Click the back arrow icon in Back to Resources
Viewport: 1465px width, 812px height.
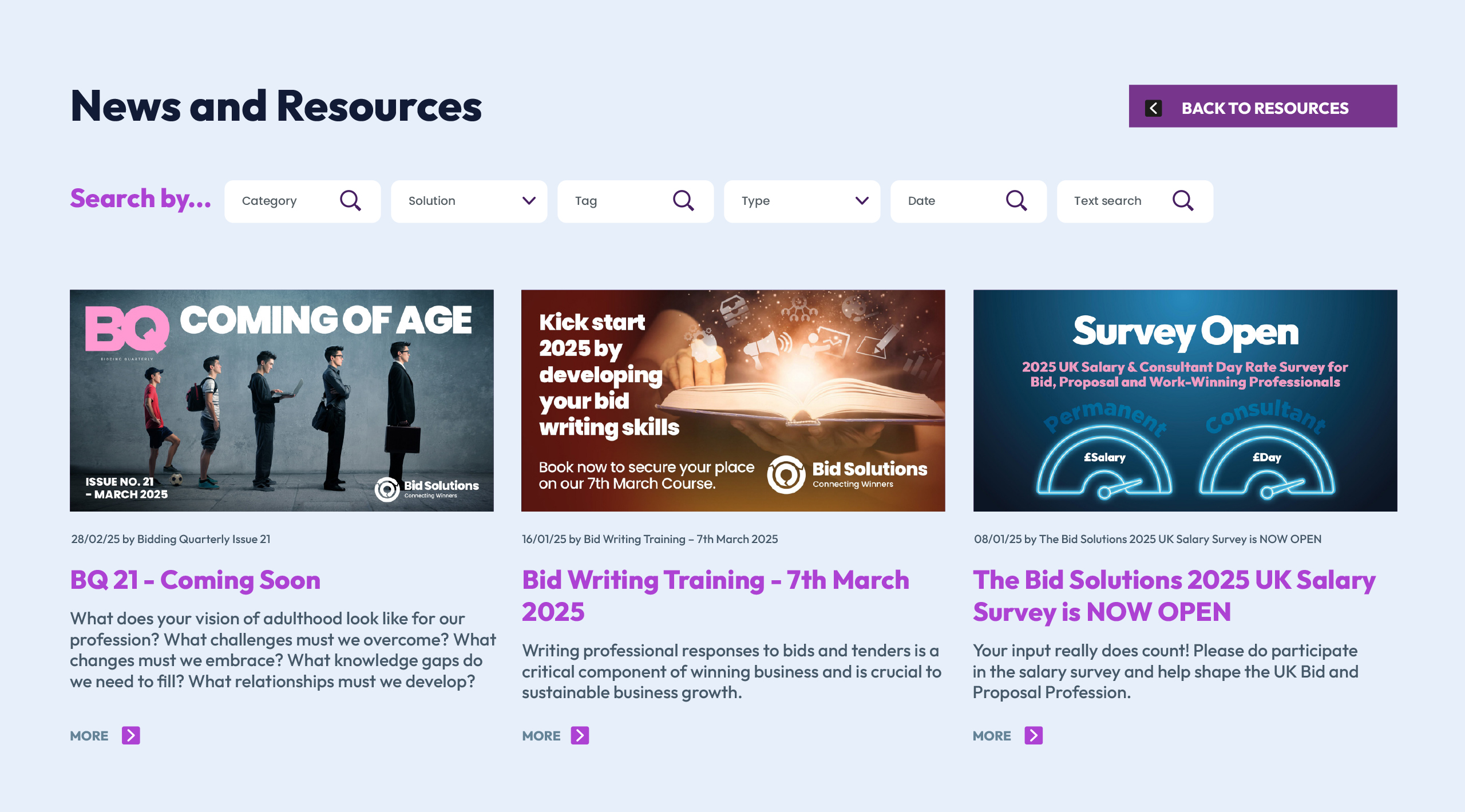point(1153,108)
